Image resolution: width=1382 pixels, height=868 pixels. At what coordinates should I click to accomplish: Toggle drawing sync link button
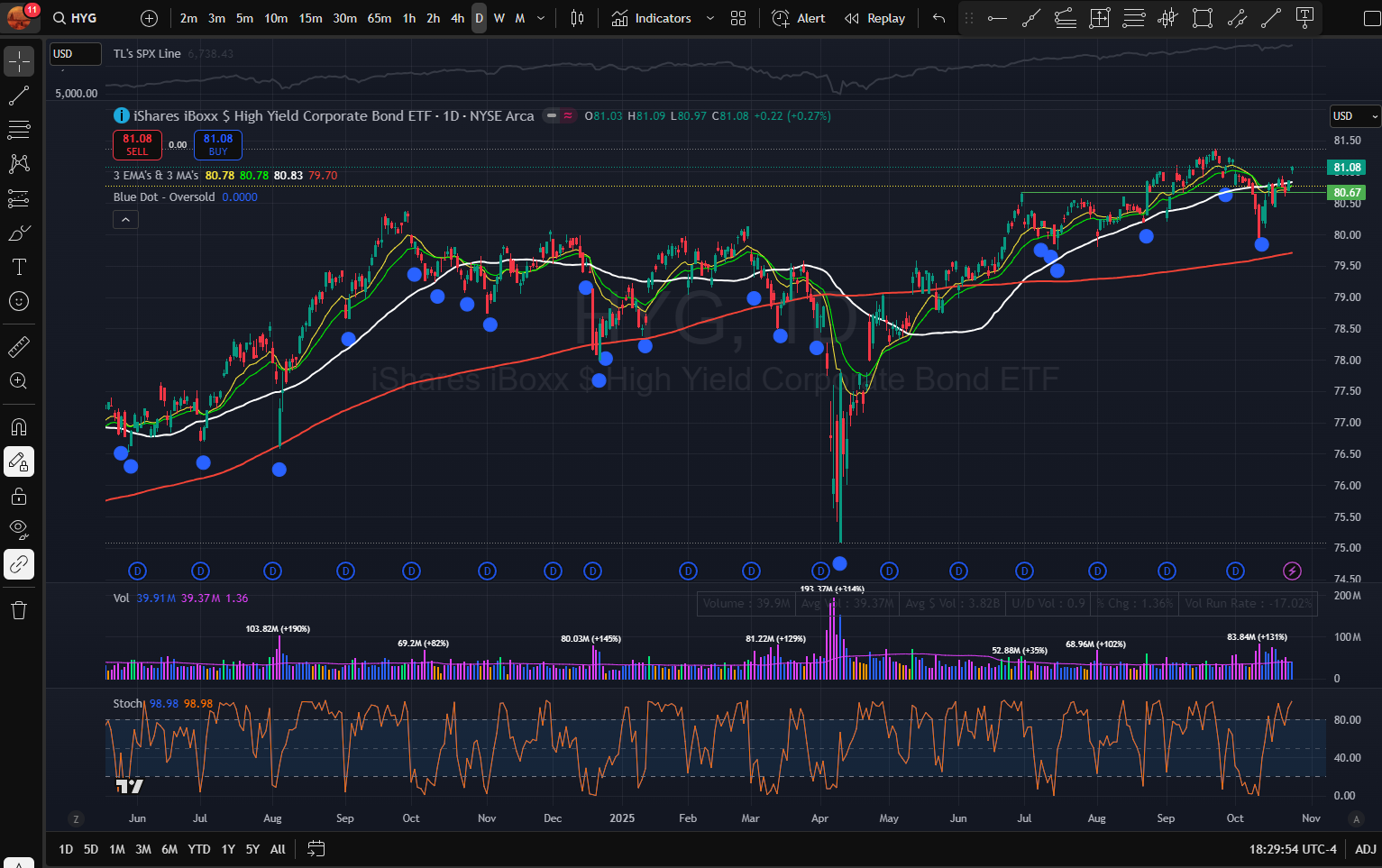pyautogui.click(x=19, y=564)
